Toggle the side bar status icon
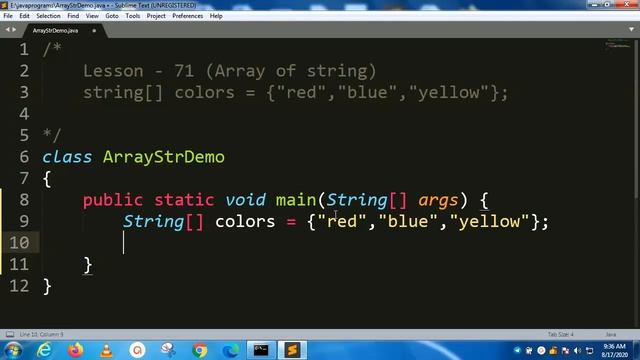This screenshot has height=360, width=640. 10,334
